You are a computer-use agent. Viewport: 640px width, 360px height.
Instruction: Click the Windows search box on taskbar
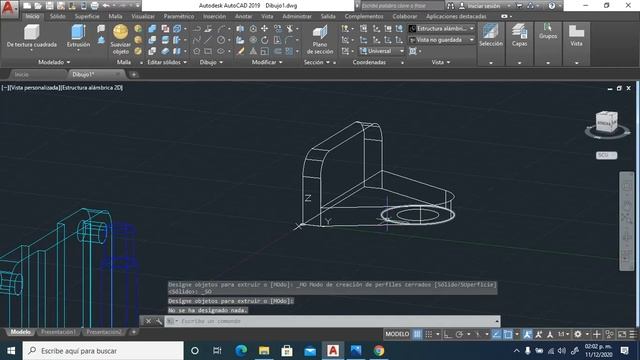pos(103,351)
